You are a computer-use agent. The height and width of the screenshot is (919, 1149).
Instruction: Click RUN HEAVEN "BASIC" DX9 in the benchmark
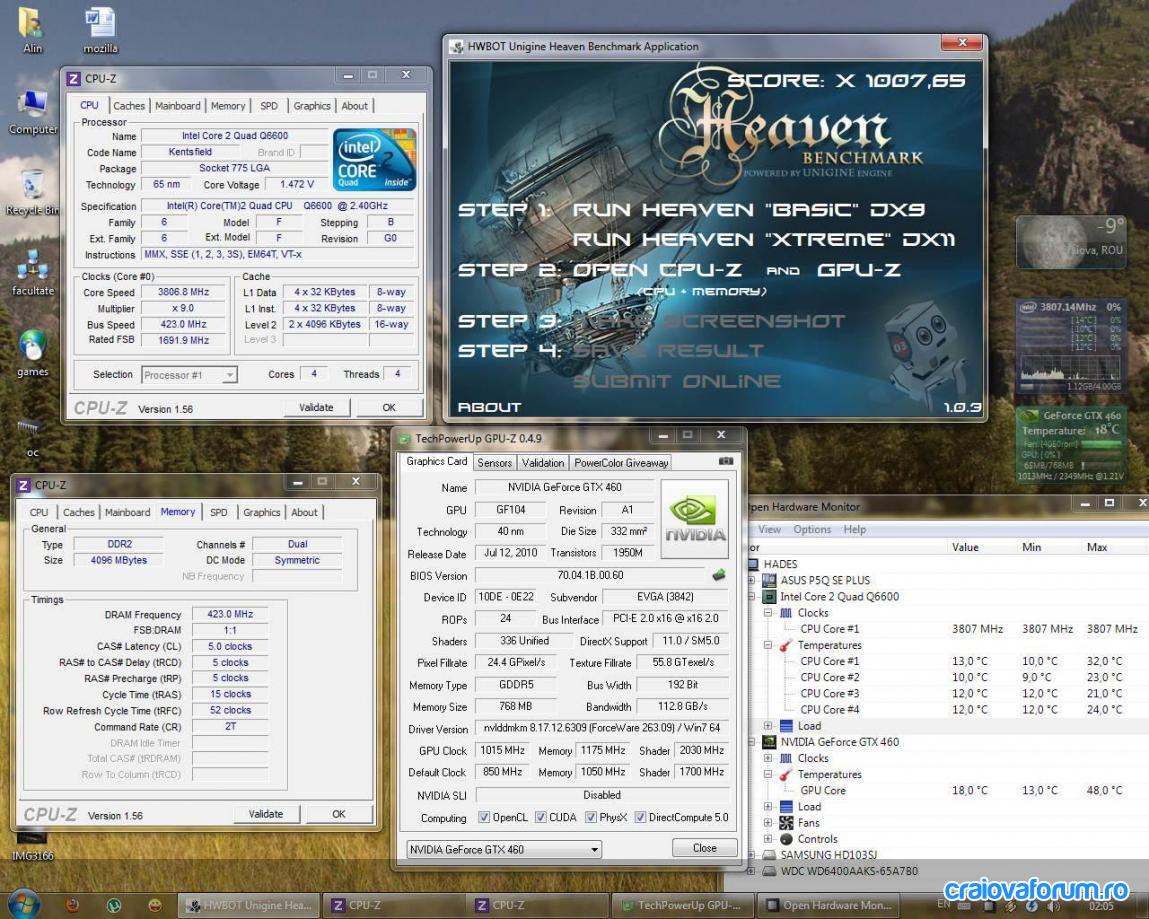coord(748,210)
